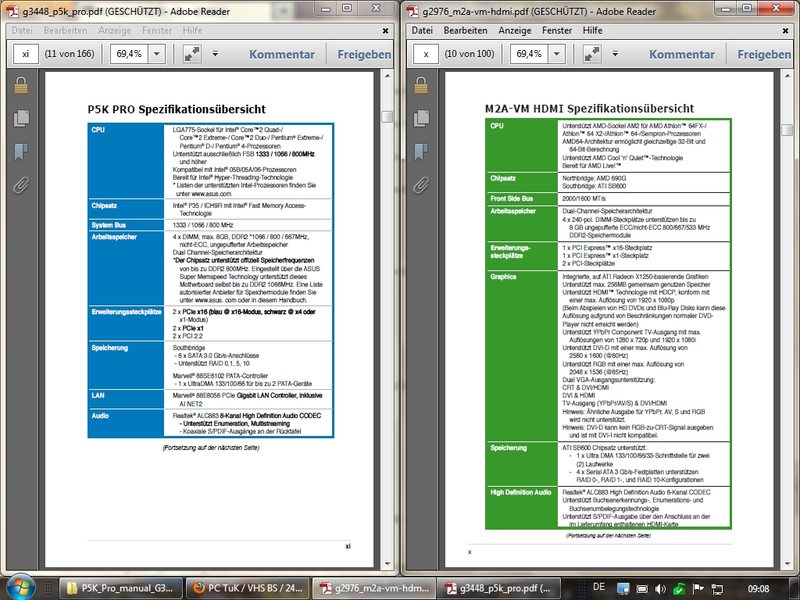Click zoom field 69,4% in P5K PRO window
Screen dimensions: 800x600
click(130, 54)
